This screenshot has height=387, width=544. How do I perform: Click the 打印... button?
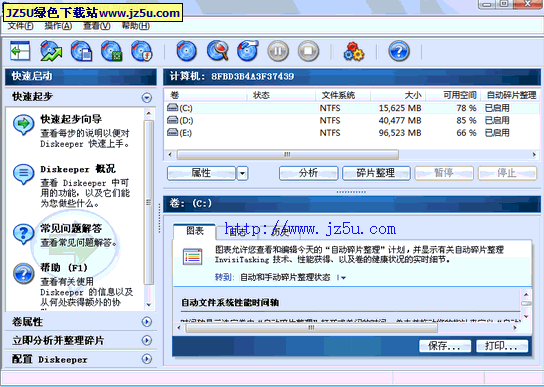[x=502, y=346]
